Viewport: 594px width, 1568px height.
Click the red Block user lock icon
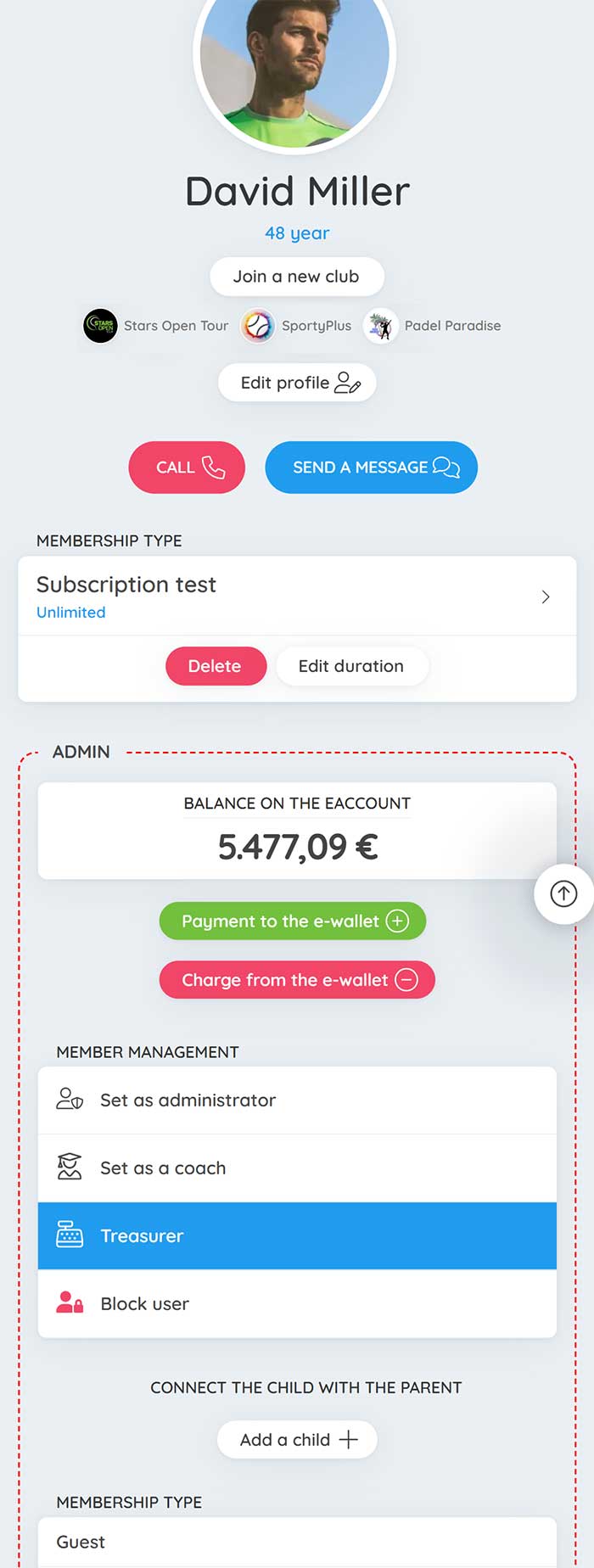70,1302
